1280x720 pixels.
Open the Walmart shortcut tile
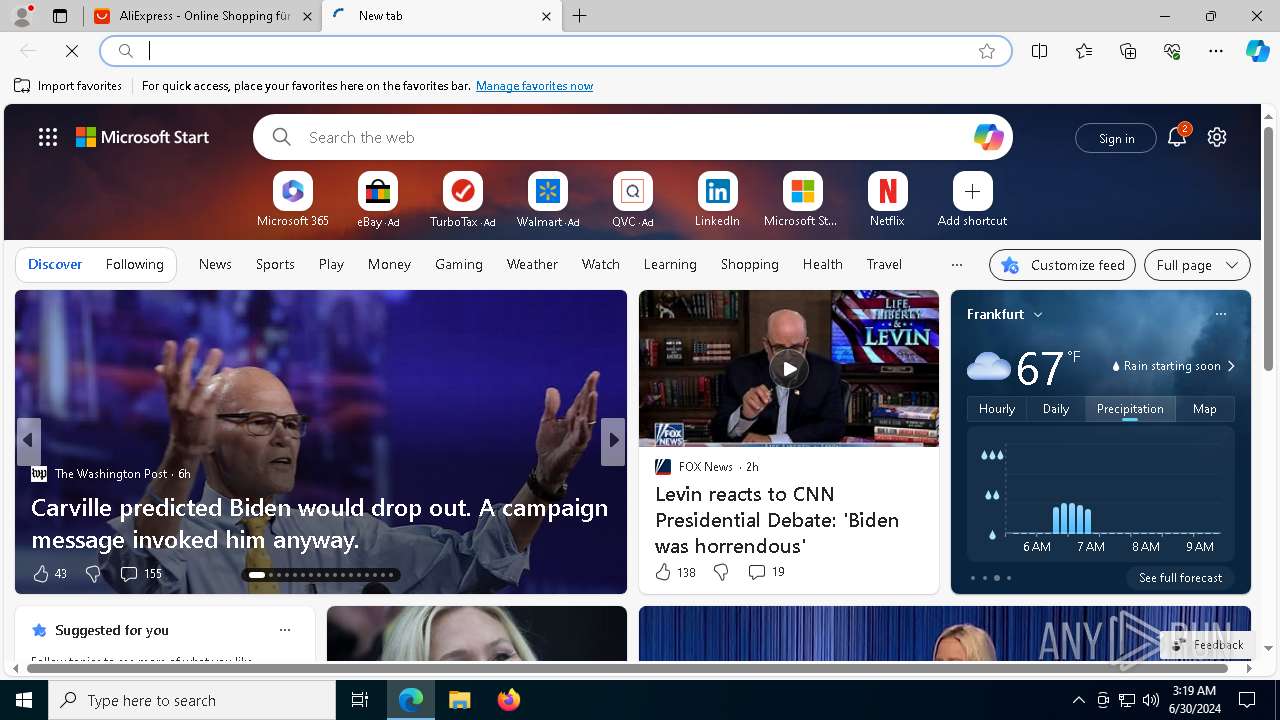pos(547,191)
